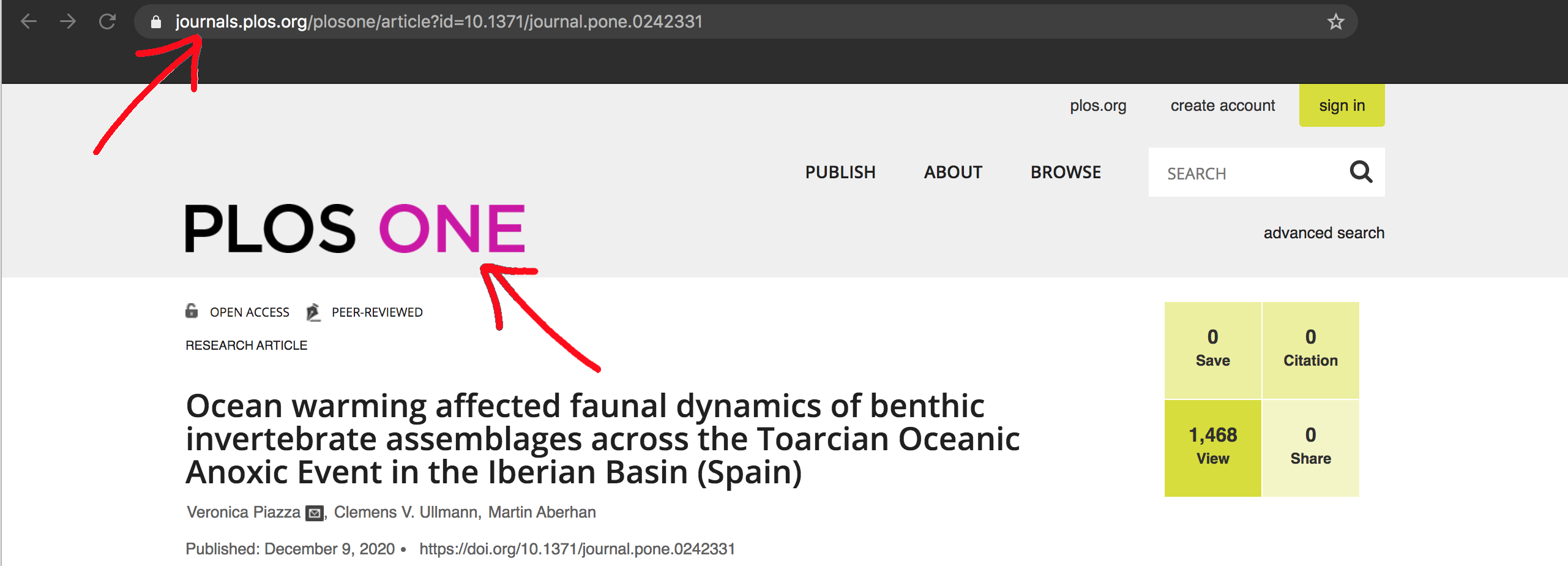Go forward with the browser forward arrow
Viewport: 1568px width, 566px height.
tap(68, 22)
